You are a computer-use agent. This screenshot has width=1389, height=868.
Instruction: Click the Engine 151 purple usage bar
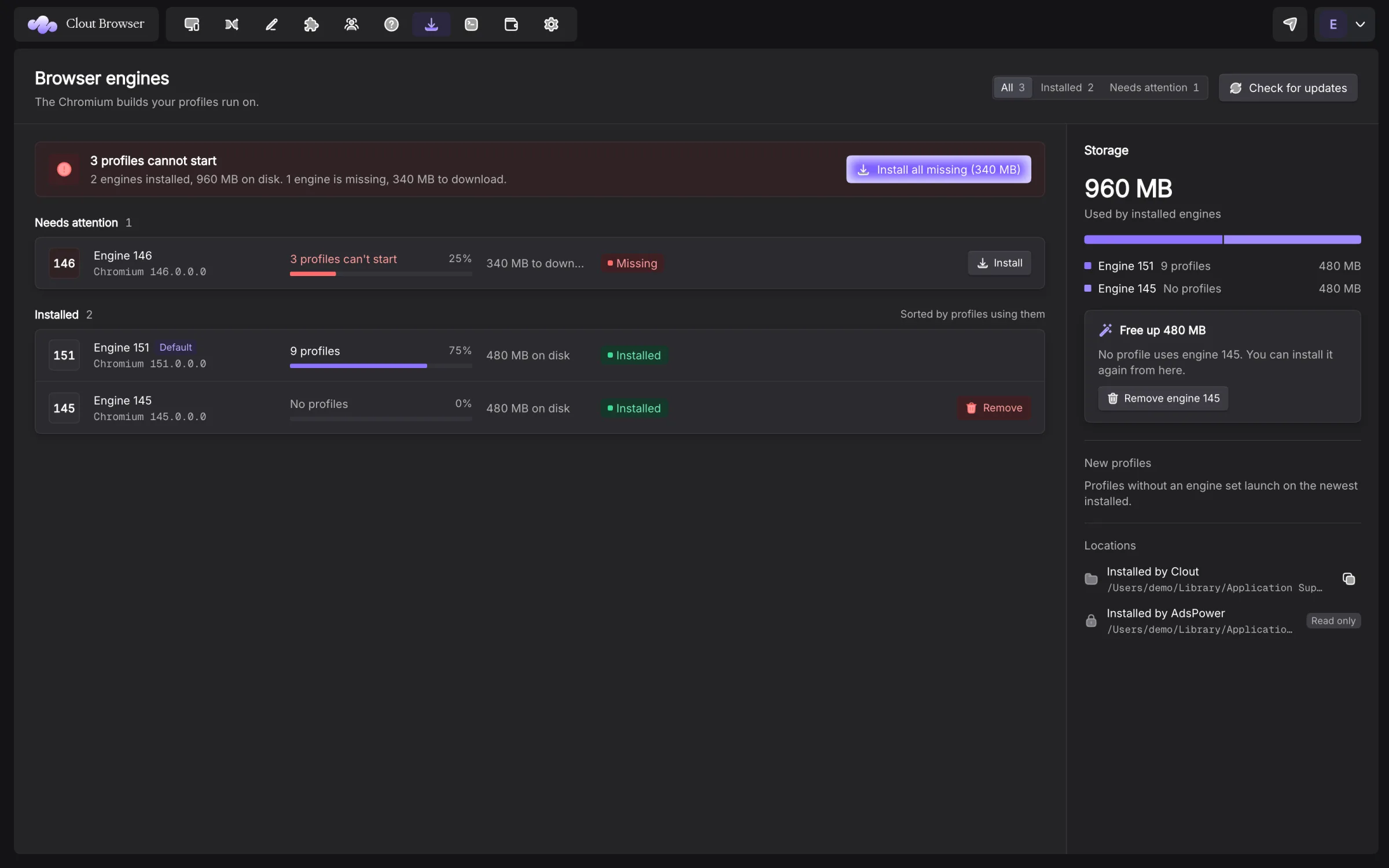pyautogui.click(x=381, y=366)
